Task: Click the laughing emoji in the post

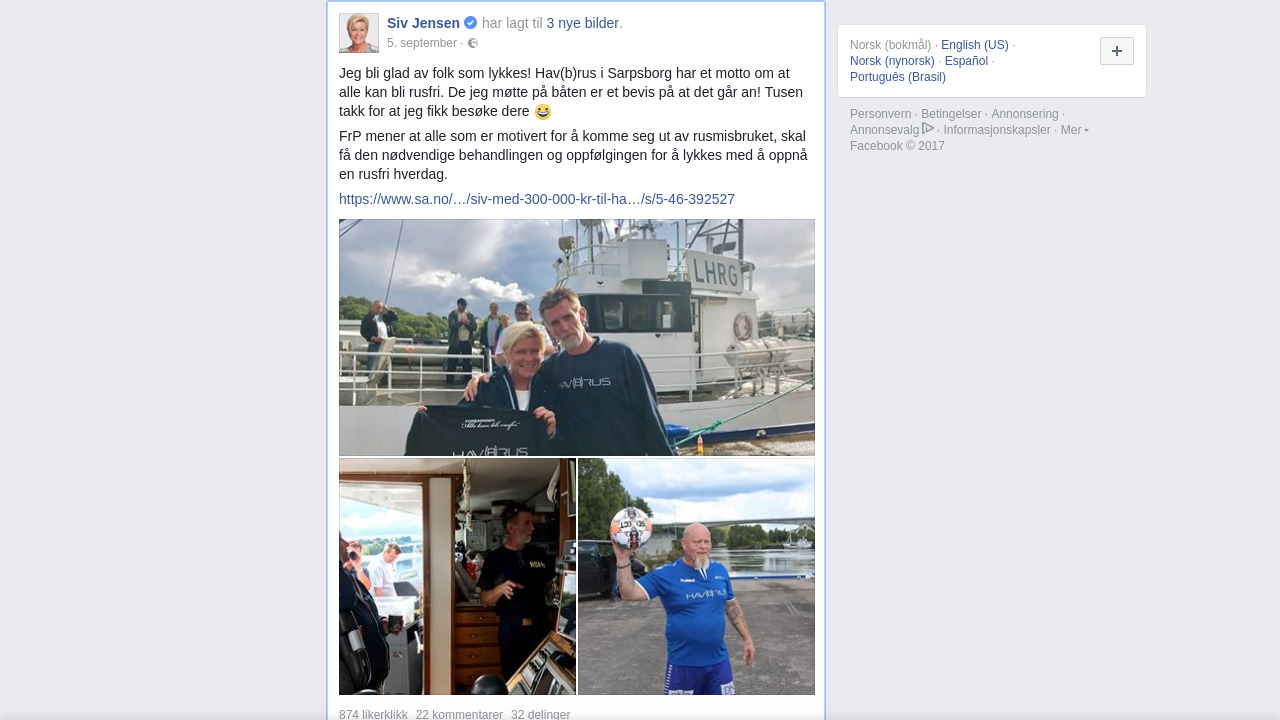Action: 543,112
